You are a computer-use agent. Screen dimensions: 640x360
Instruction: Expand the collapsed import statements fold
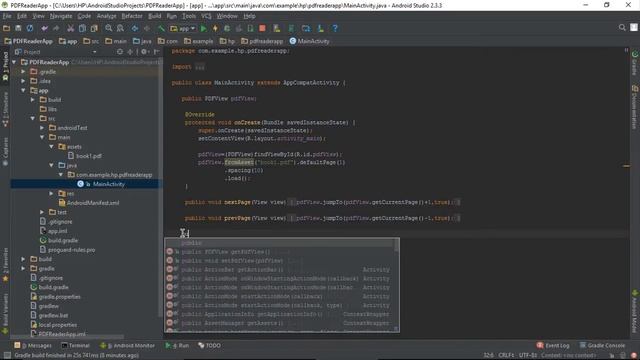pyautogui.click(x=200, y=67)
